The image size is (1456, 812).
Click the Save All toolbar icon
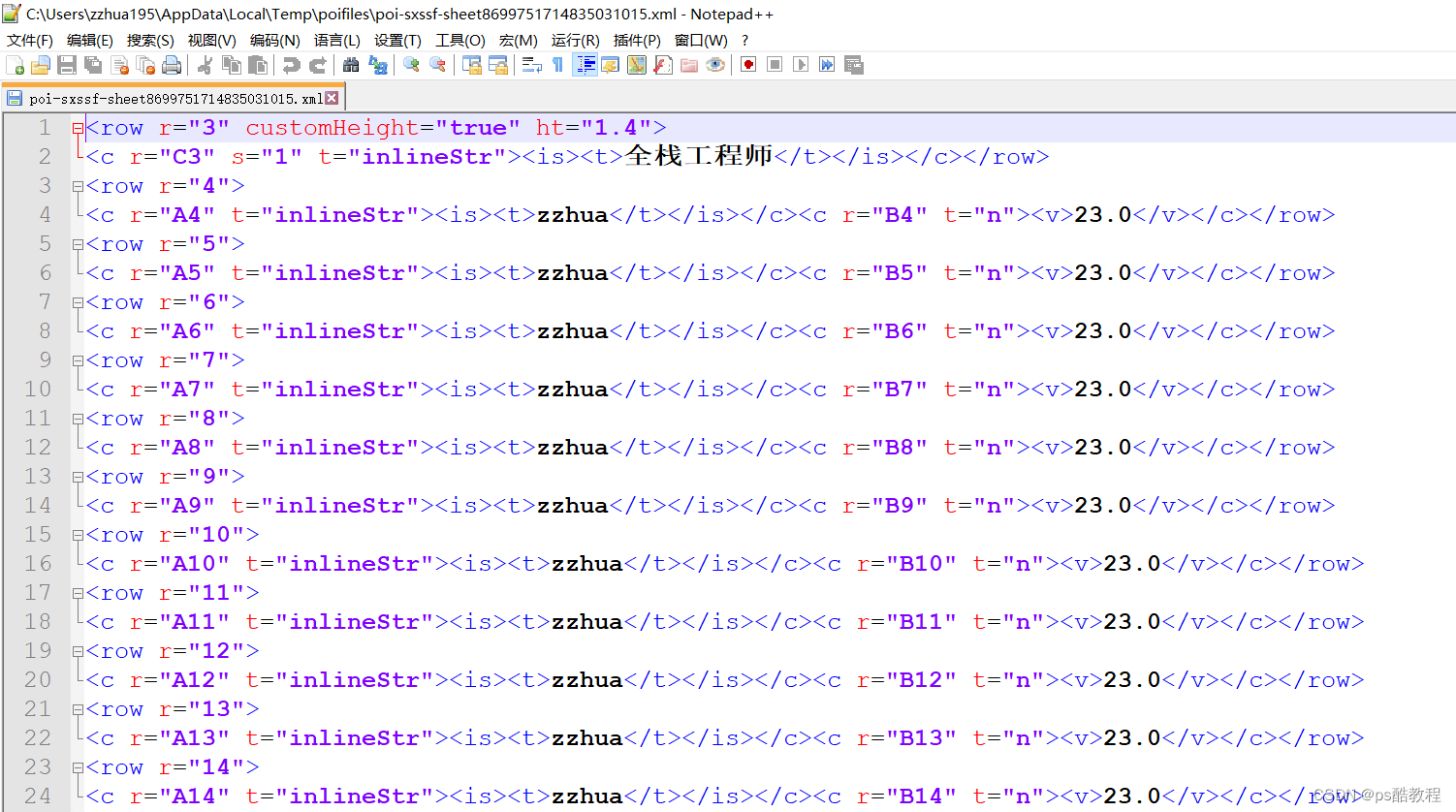tap(93, 65)
